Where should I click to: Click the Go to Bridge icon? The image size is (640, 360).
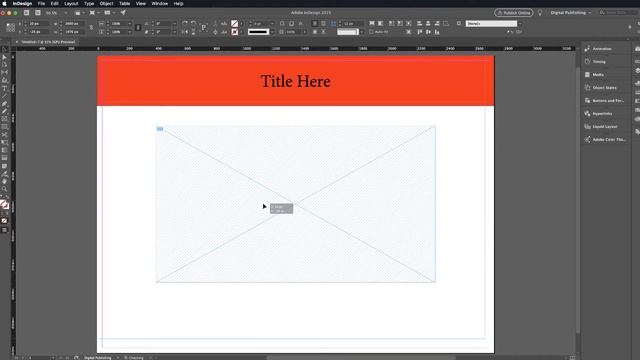(27, 13)
